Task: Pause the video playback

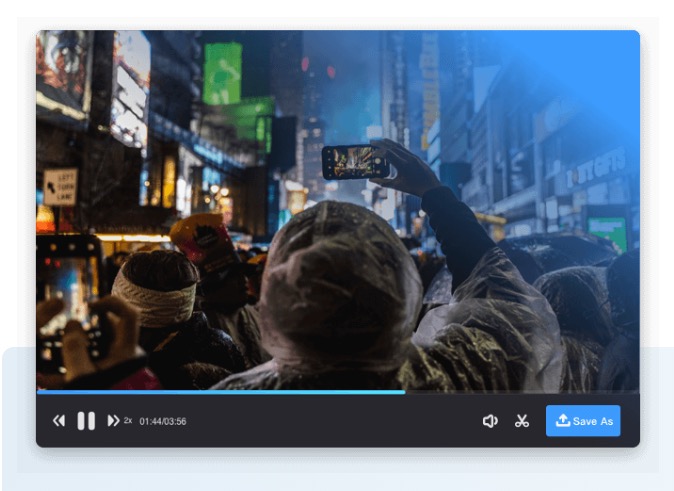Action: pos(86,421)
